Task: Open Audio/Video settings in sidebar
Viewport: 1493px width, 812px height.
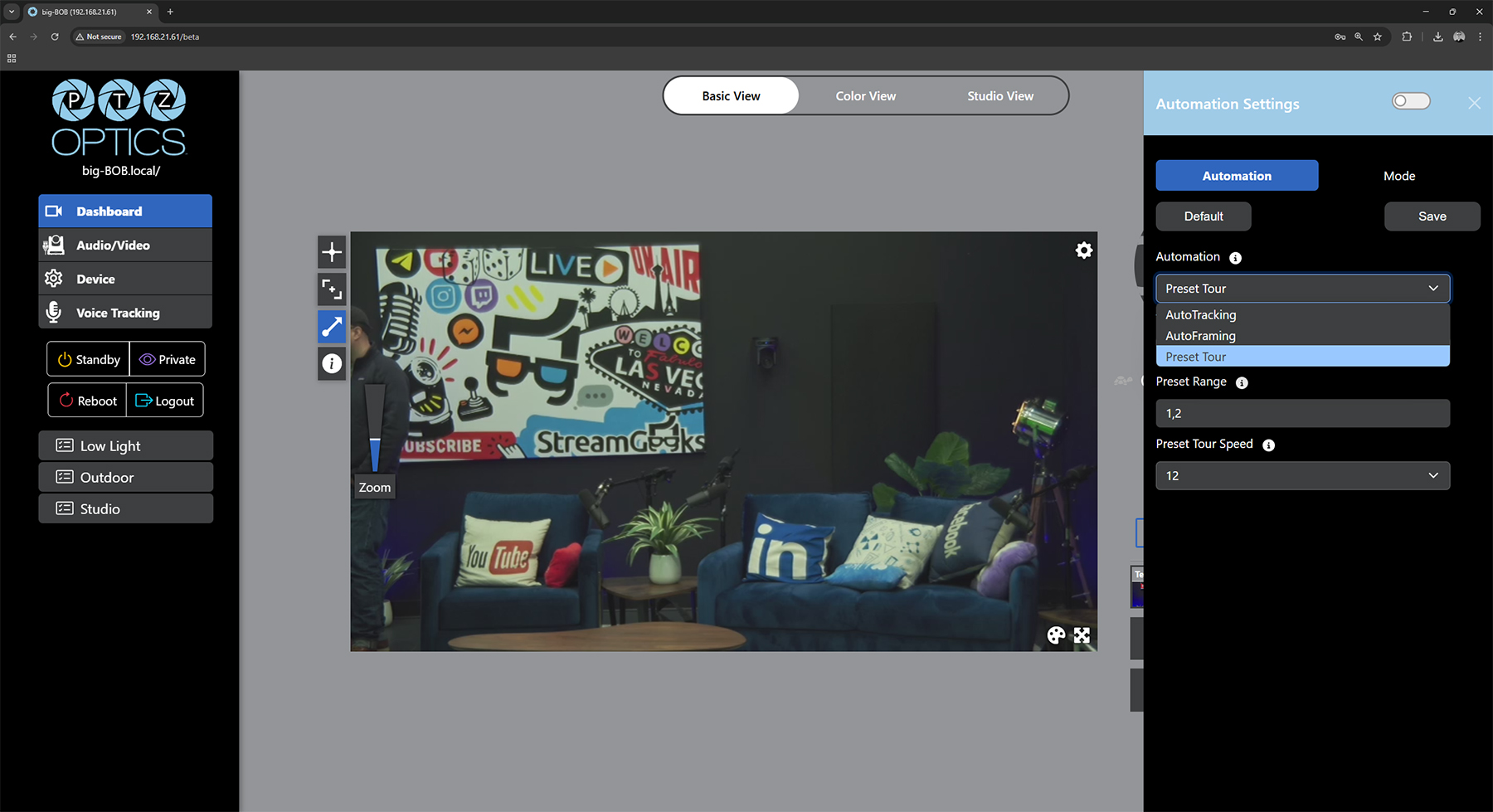Action: 125,246
